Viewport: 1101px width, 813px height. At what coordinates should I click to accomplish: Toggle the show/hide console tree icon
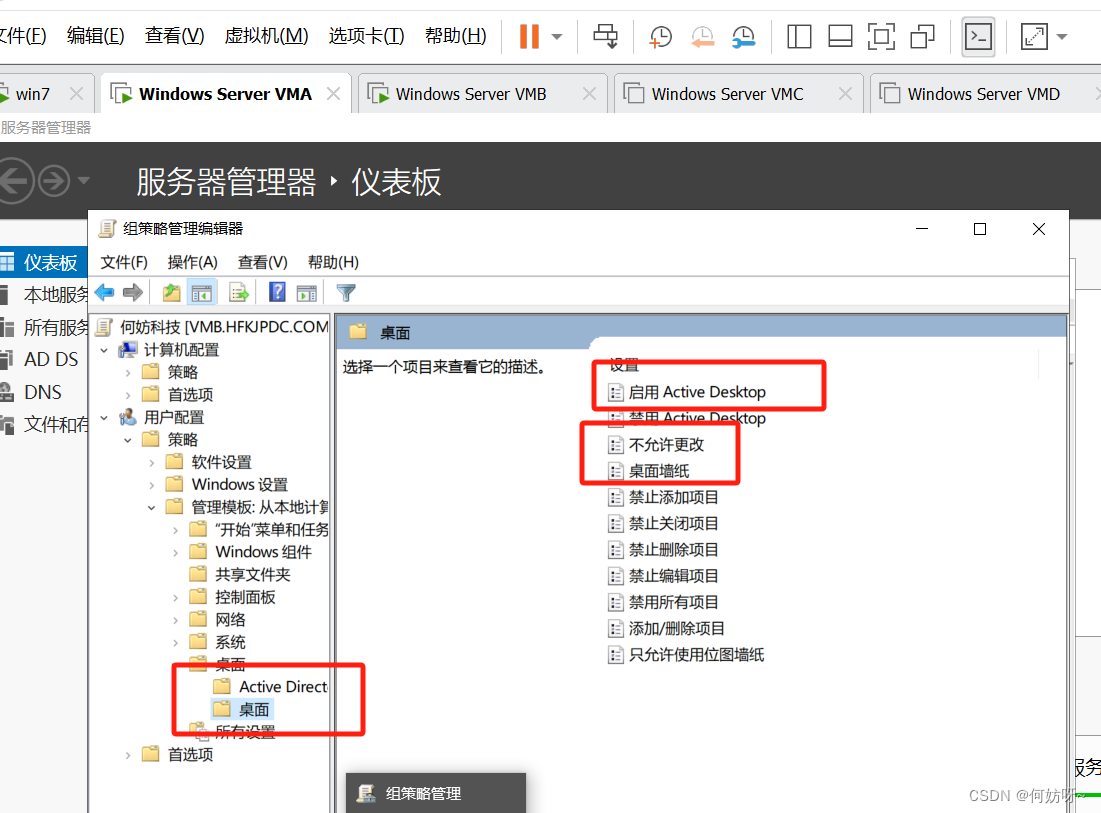(x=202, y=293)
